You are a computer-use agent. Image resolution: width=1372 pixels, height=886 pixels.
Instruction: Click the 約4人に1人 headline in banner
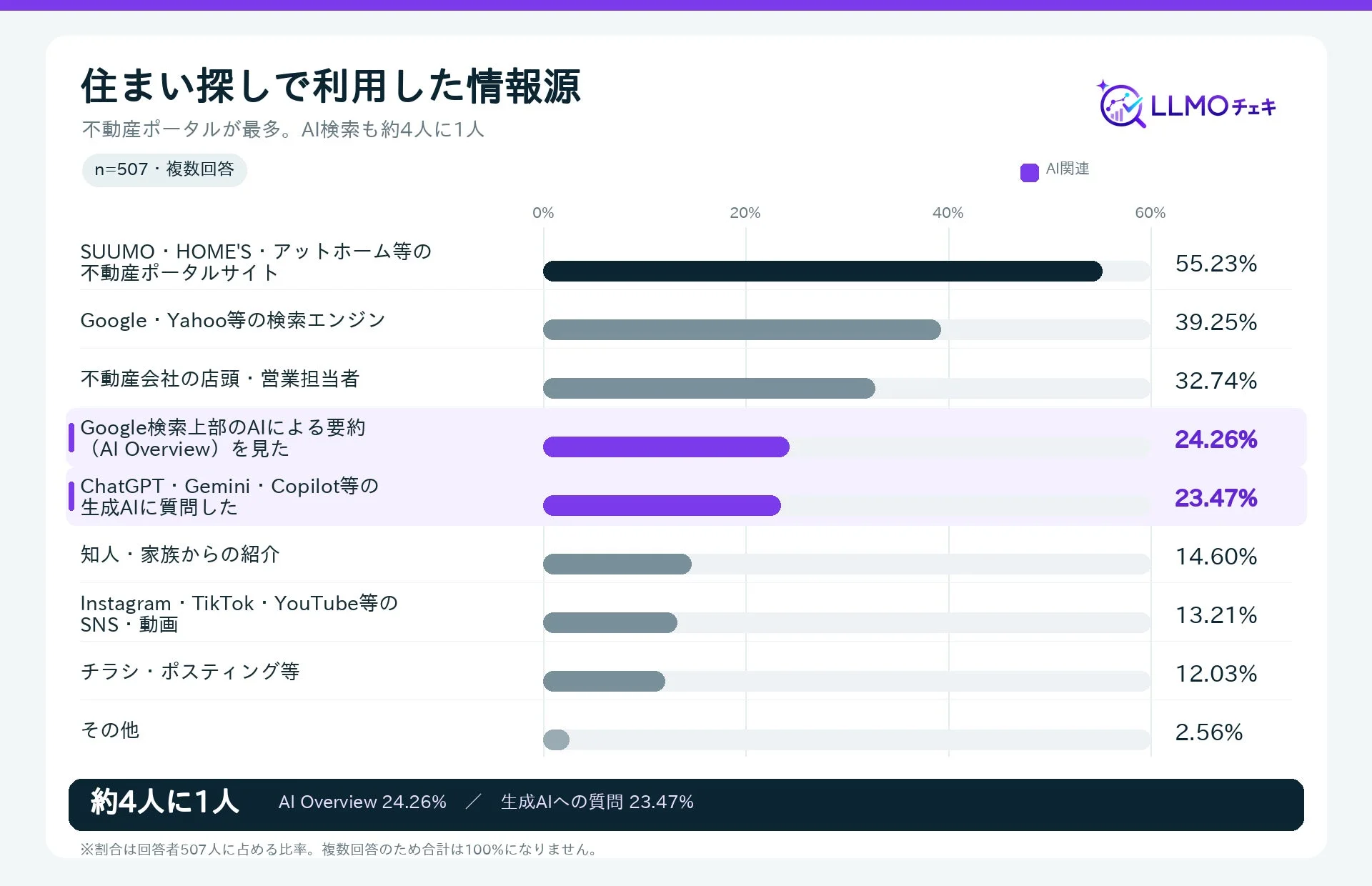click(165, 802)
